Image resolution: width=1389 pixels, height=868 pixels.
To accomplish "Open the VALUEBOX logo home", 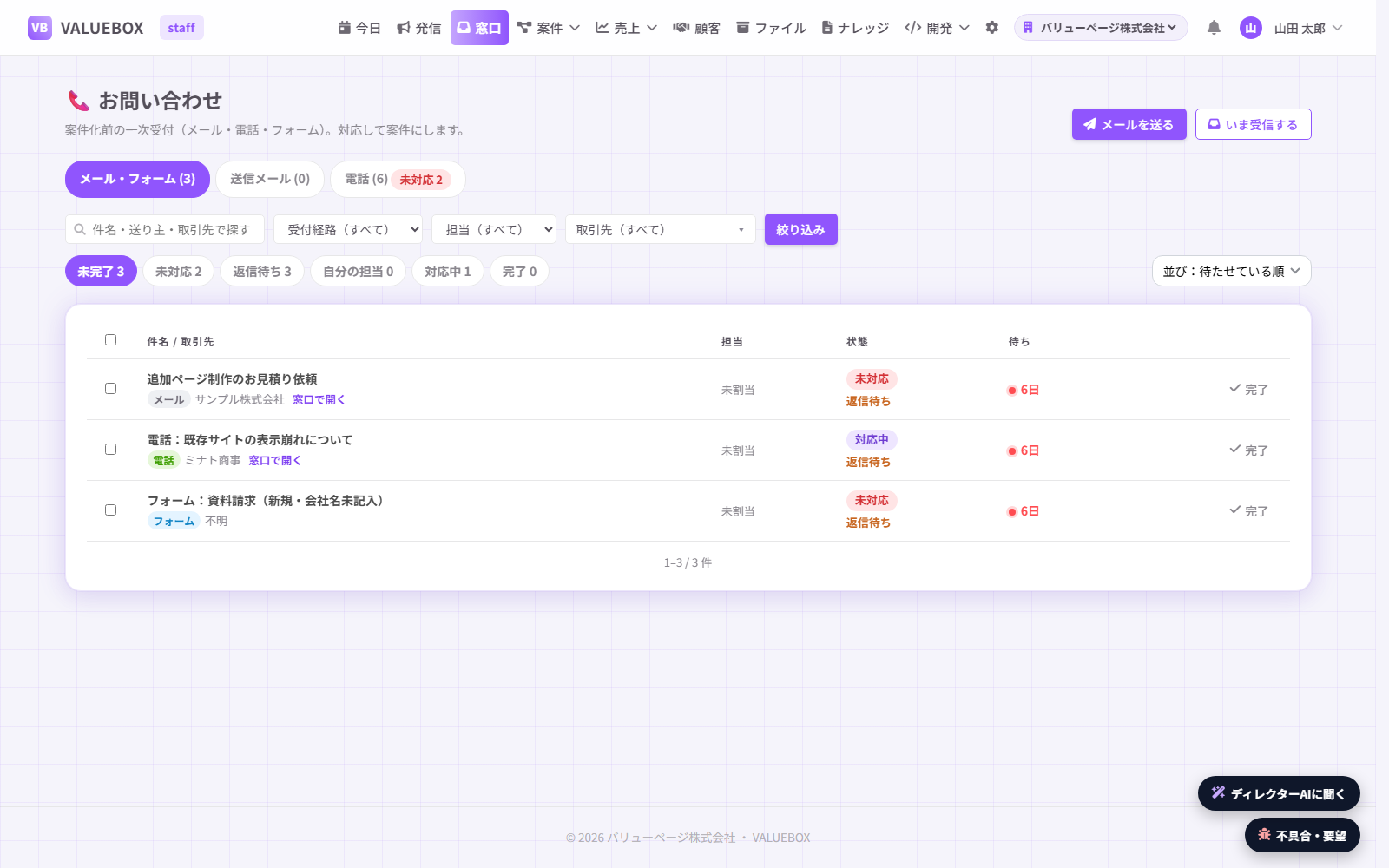I will click(86, 28).
